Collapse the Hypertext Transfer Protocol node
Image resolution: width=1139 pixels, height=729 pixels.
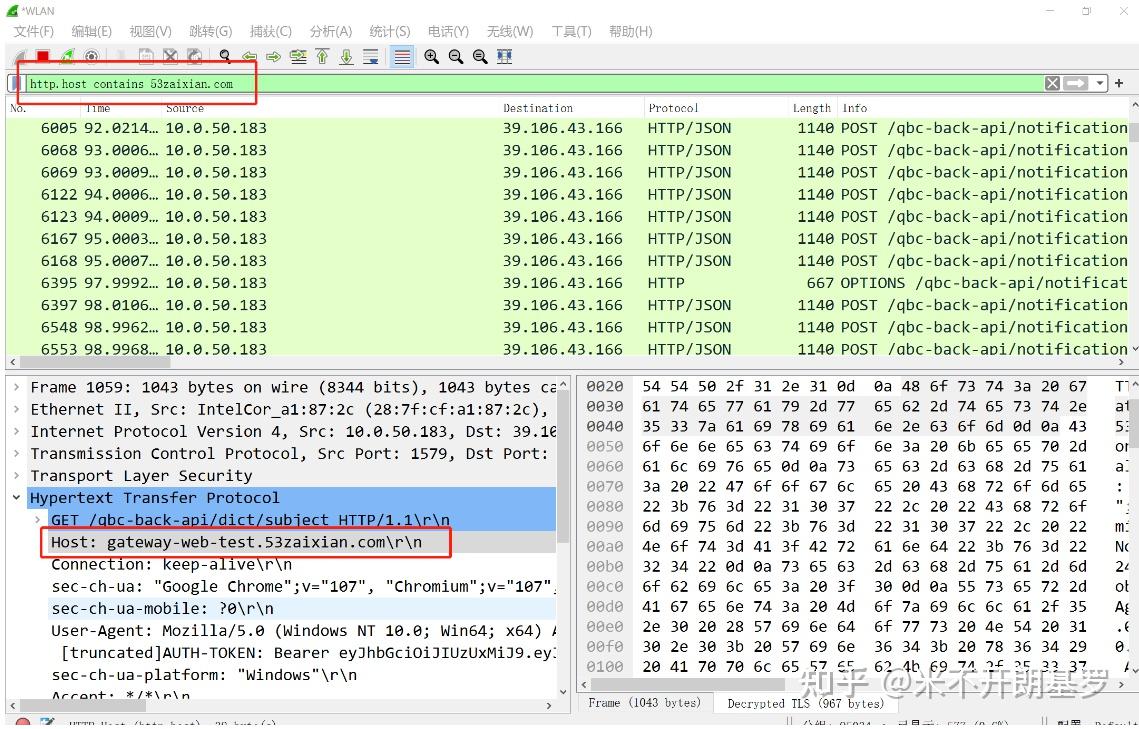click(x=16, y=497)
